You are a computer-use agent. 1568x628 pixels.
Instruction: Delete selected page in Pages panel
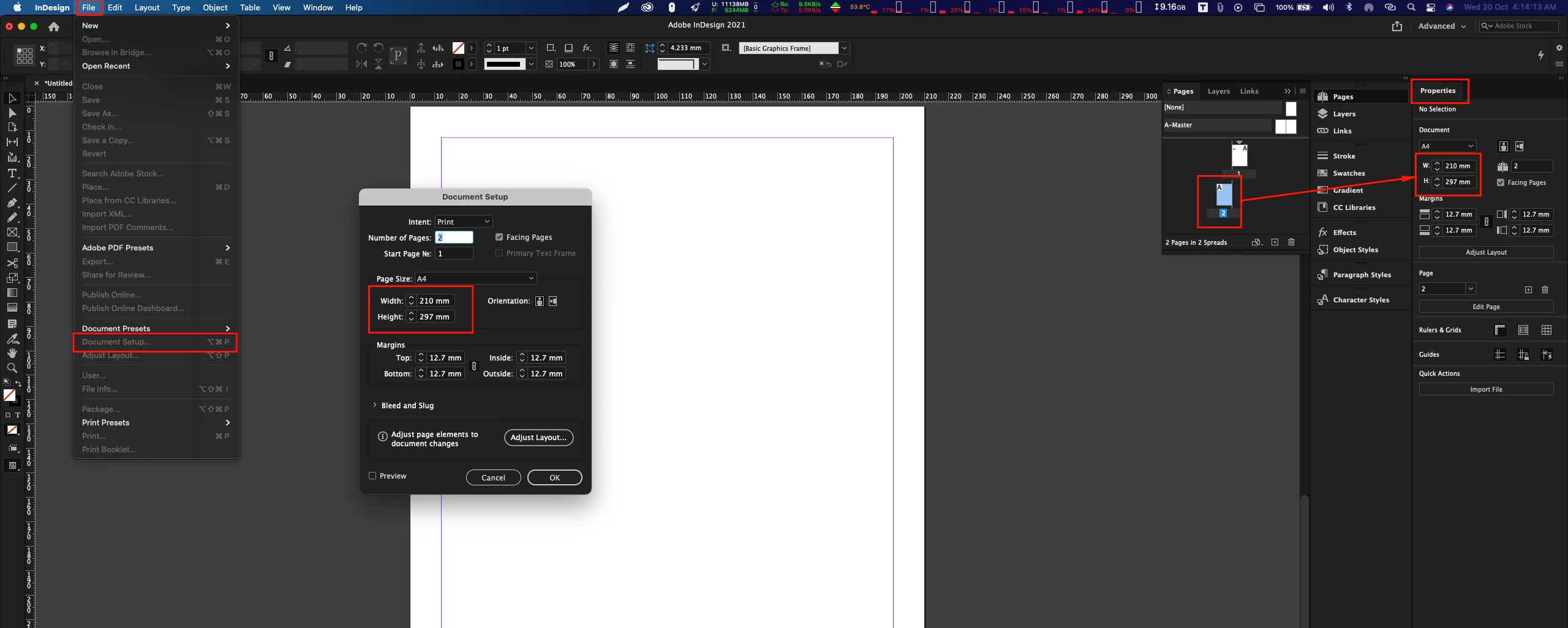(x=1291, y=242)
